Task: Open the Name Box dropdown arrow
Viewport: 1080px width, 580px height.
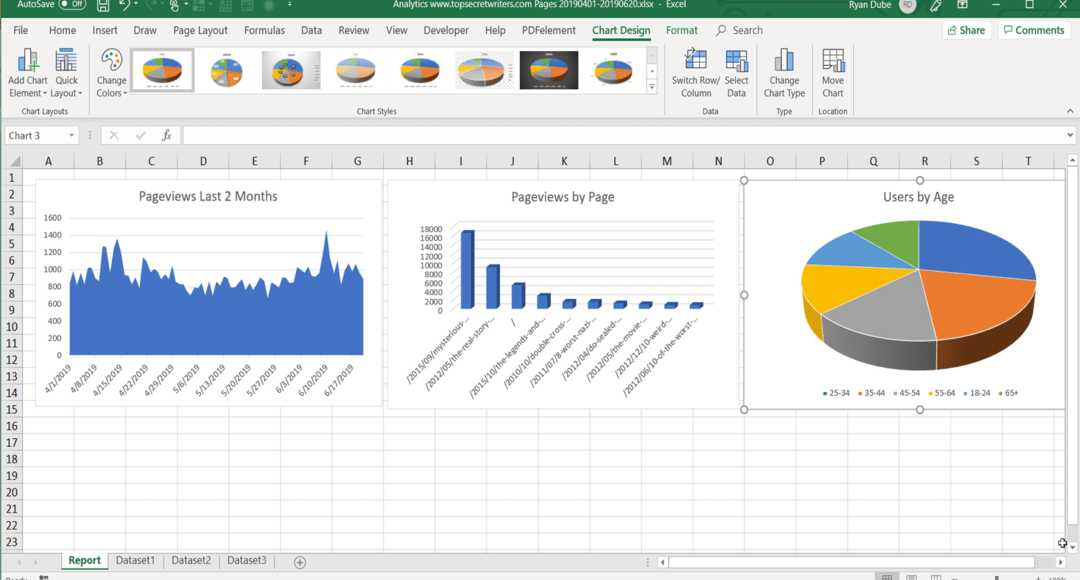Action: 72,135
